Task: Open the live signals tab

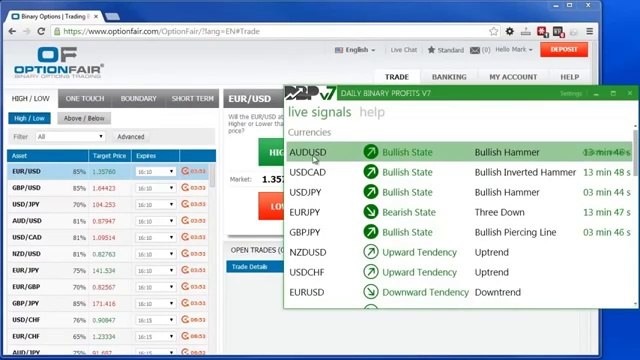Action: pyautogui.click(x=320, y=112)
